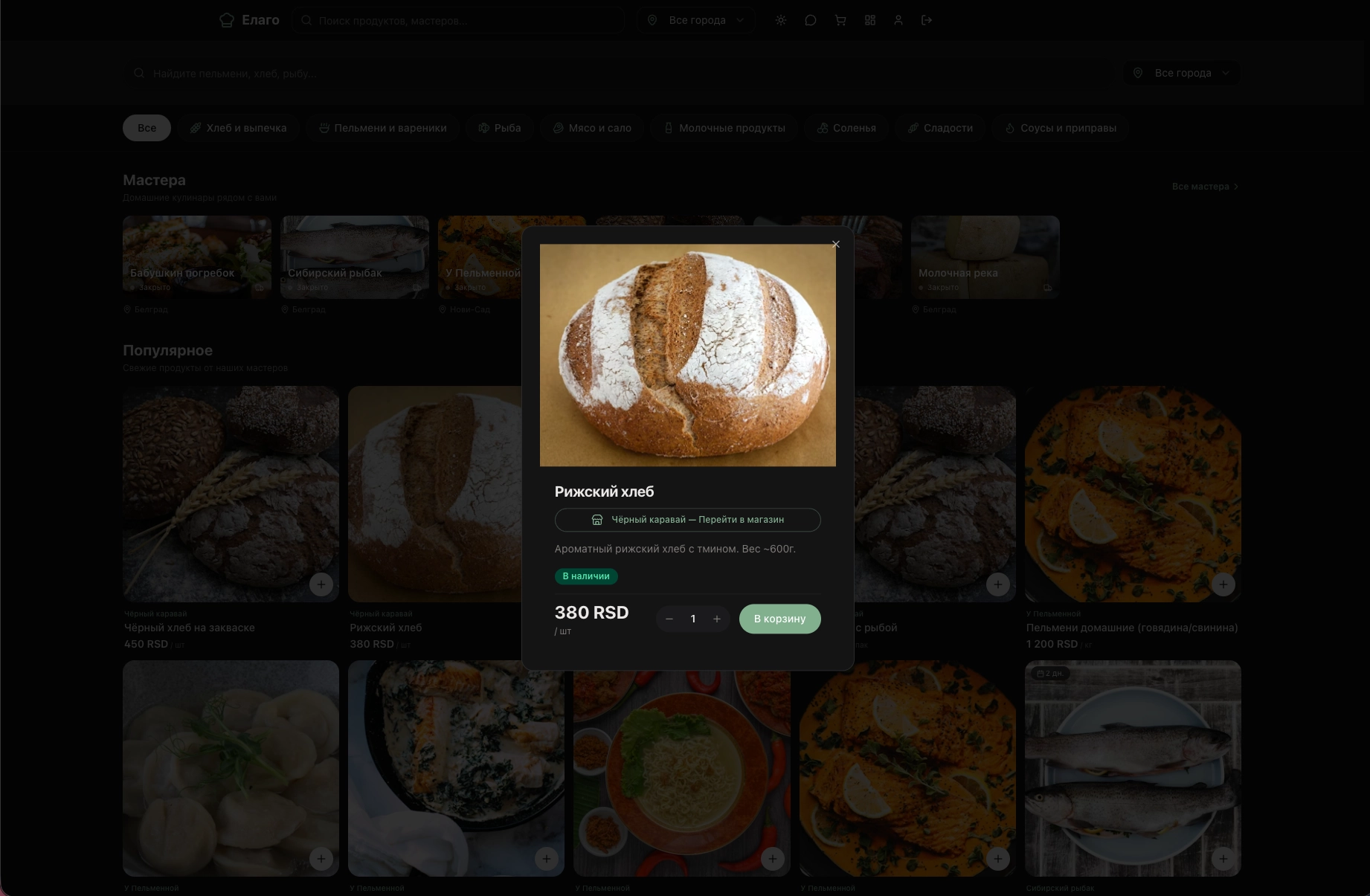Click the Елаго logo

[250, 20]
